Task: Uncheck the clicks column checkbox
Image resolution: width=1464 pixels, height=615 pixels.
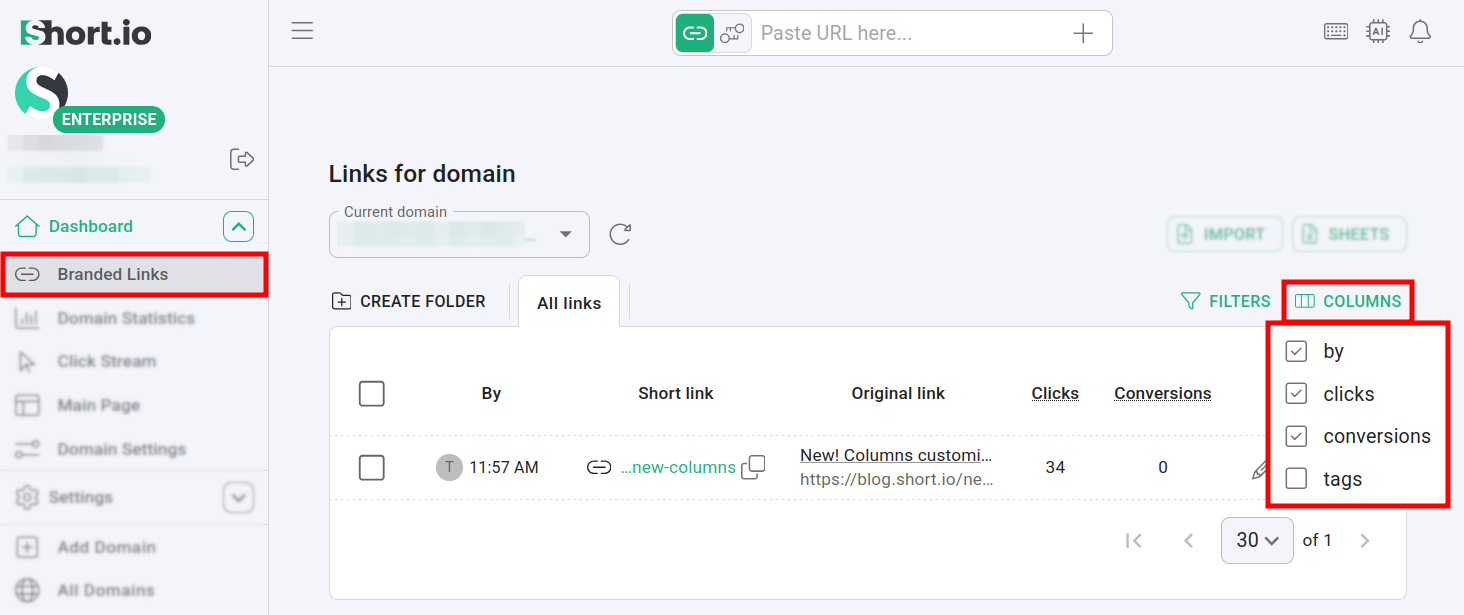Action: click(1297, 393)
